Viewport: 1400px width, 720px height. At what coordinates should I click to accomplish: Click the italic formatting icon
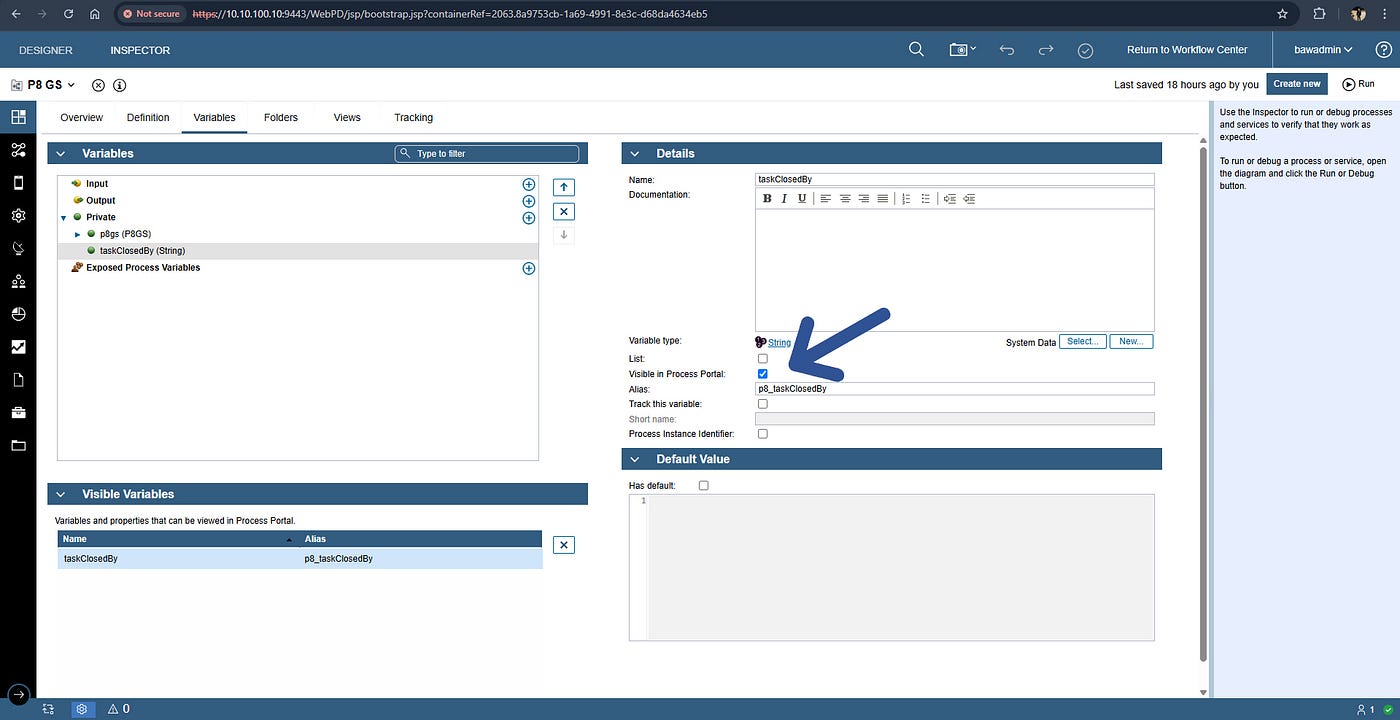pyautogui.click(x=784, y=199)
